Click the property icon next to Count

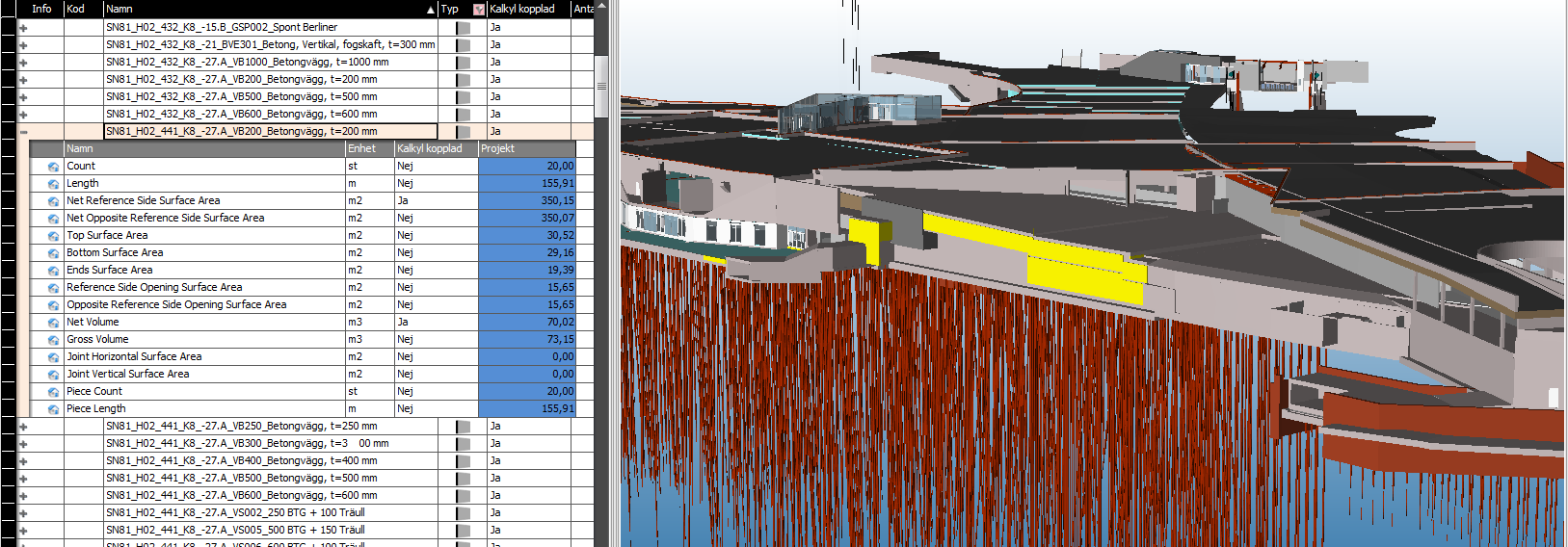tap(53, 167)
